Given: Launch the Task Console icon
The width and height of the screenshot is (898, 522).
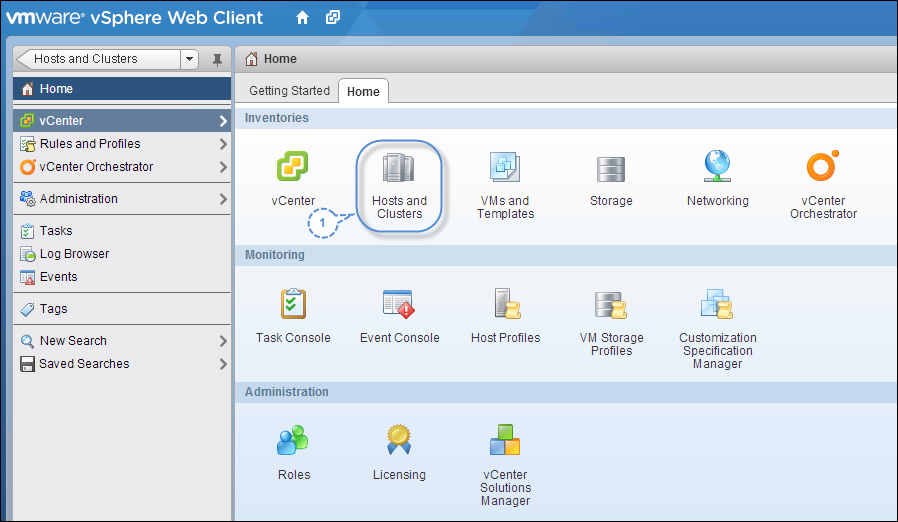Looking at the screenshot, I should coord(293,304).
